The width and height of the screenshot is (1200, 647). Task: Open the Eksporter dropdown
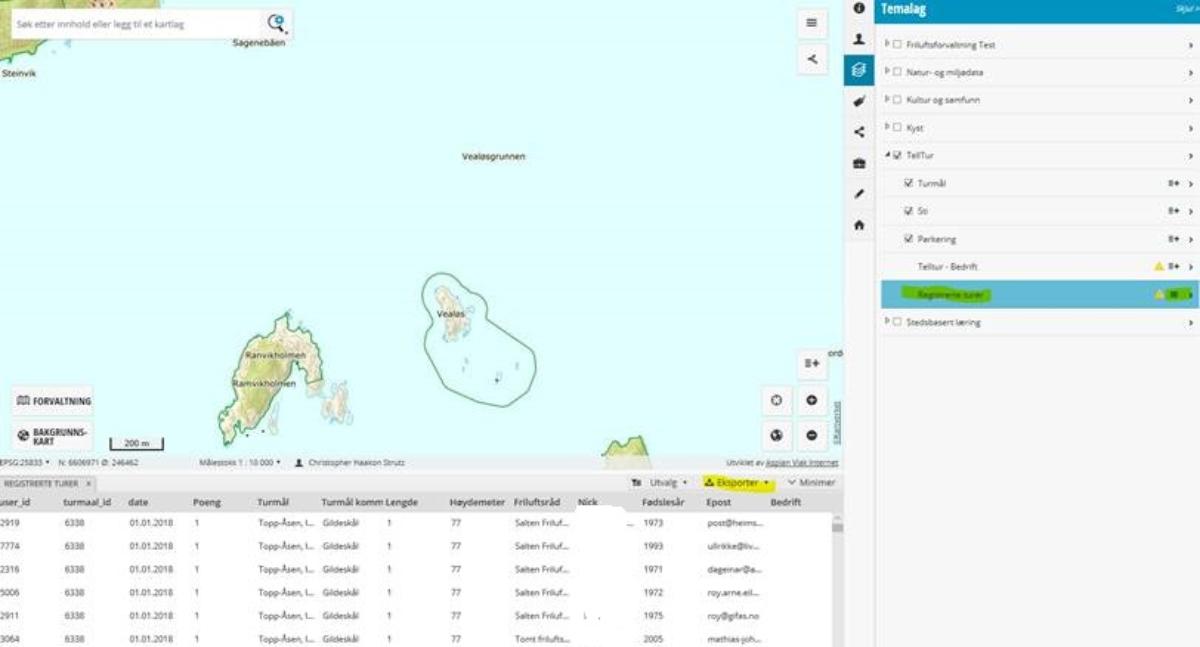738,482
